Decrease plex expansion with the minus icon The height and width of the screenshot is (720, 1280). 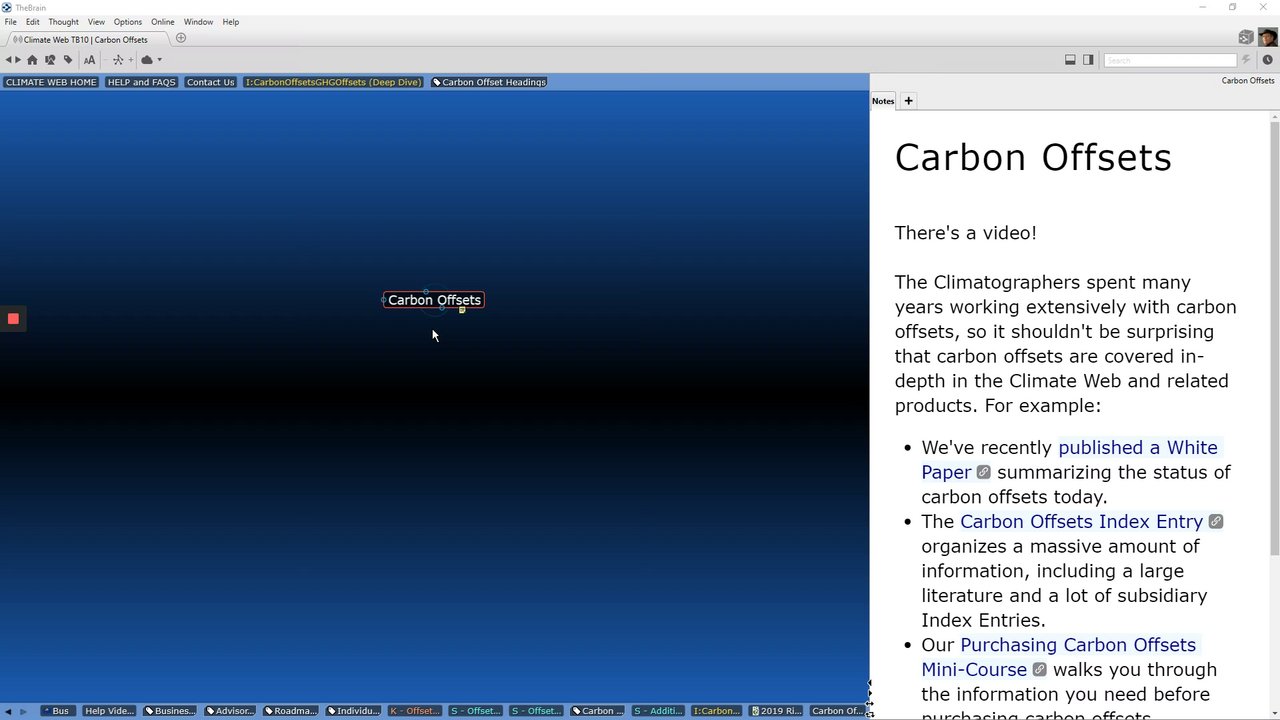tap(108, 60)
